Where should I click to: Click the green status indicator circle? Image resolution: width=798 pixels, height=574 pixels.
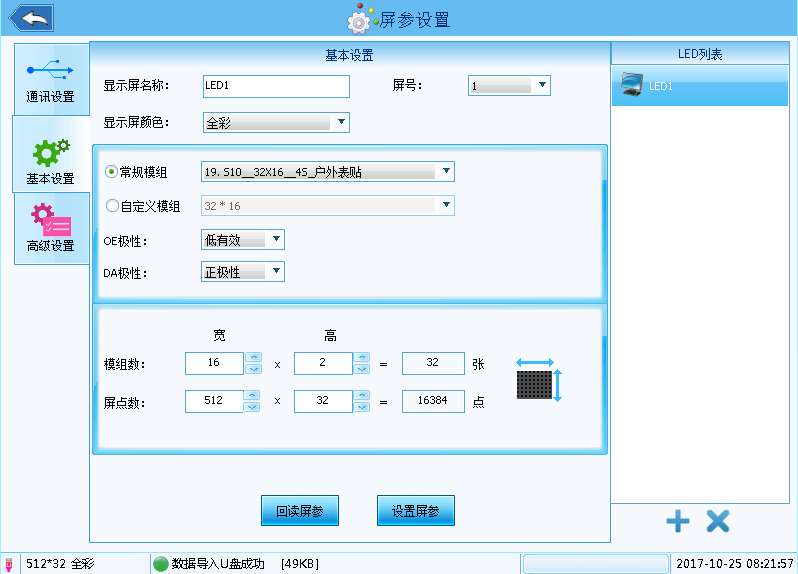(x=161, y=564)
